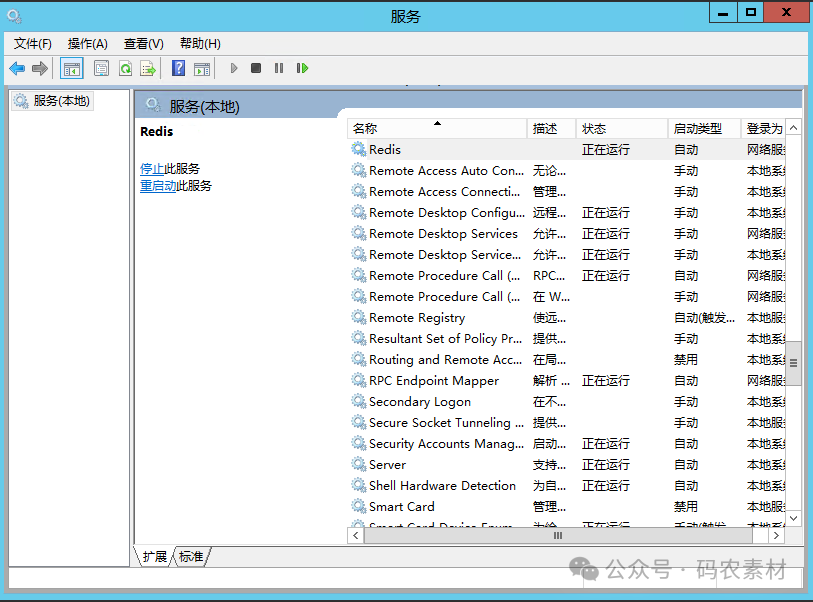The image size is (813, 602).
Task: Select Security Accounts Manag... row
Action: coord(566,443)
